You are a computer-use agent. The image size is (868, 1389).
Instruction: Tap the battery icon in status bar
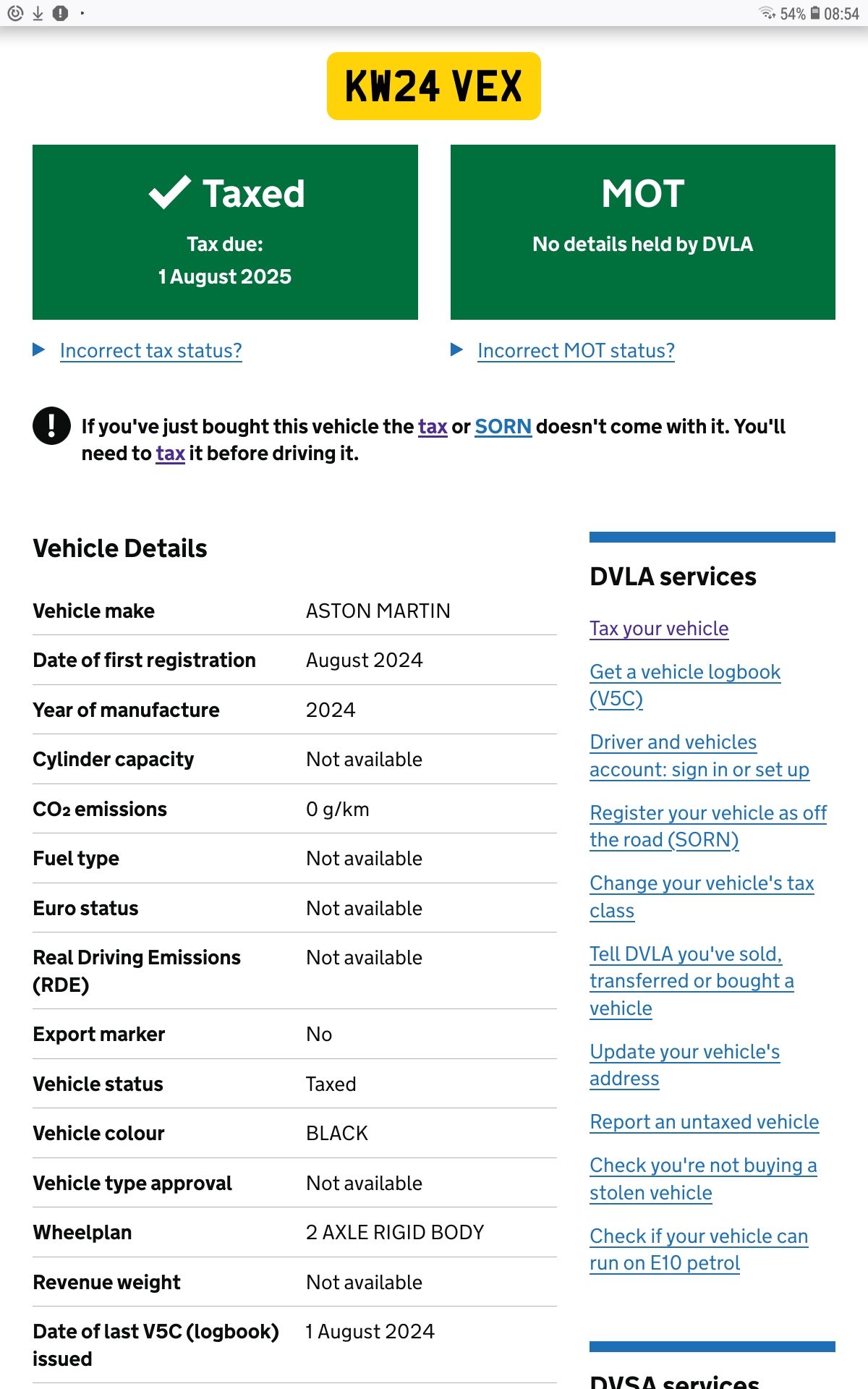point(815,13)
